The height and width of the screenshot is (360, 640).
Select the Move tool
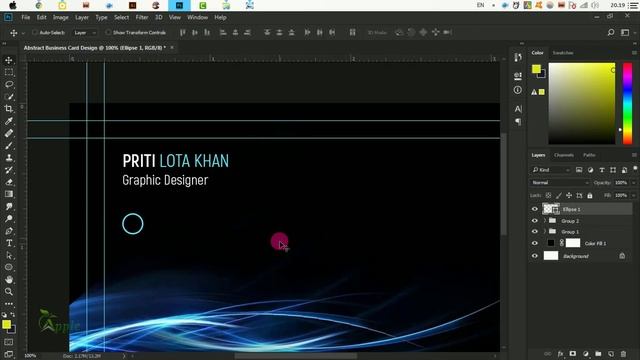9,60
